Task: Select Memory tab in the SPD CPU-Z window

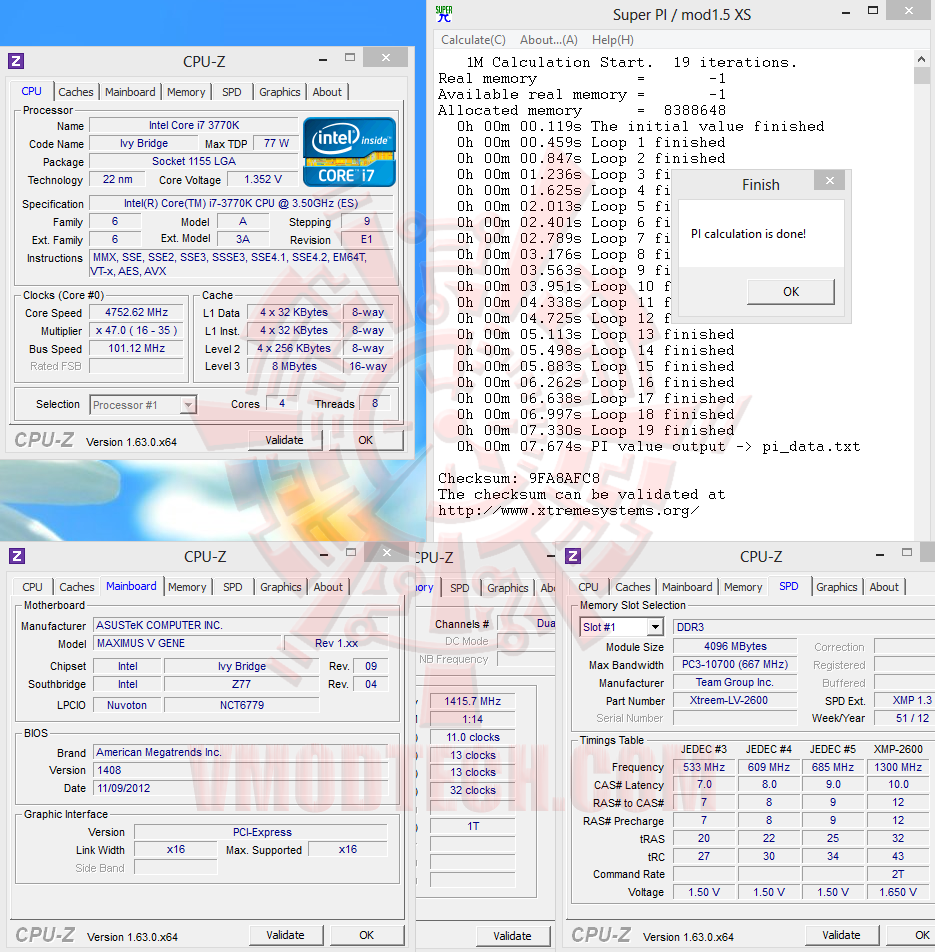Action: point(743,587)
